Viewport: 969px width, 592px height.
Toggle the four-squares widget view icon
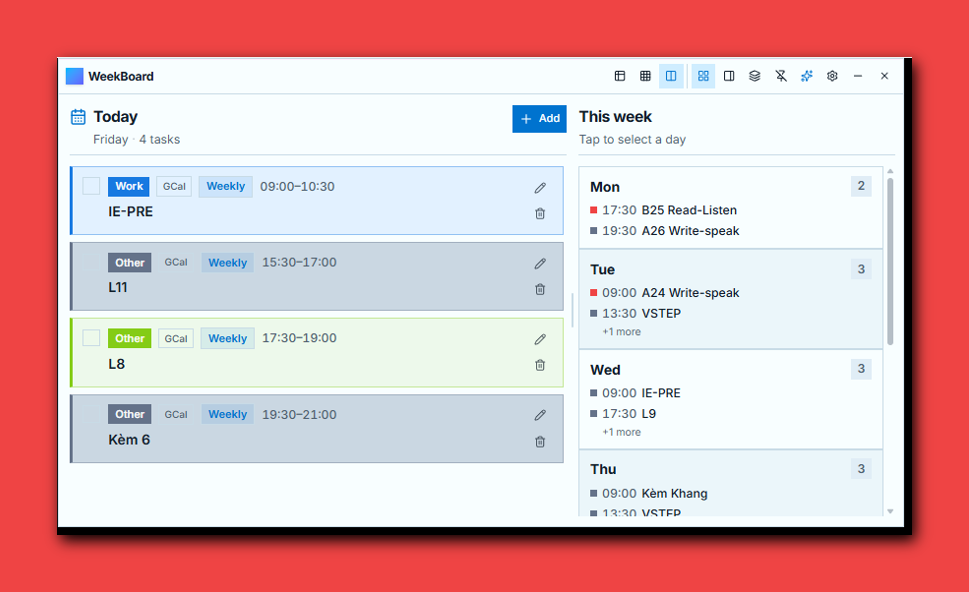click(703, 76)
